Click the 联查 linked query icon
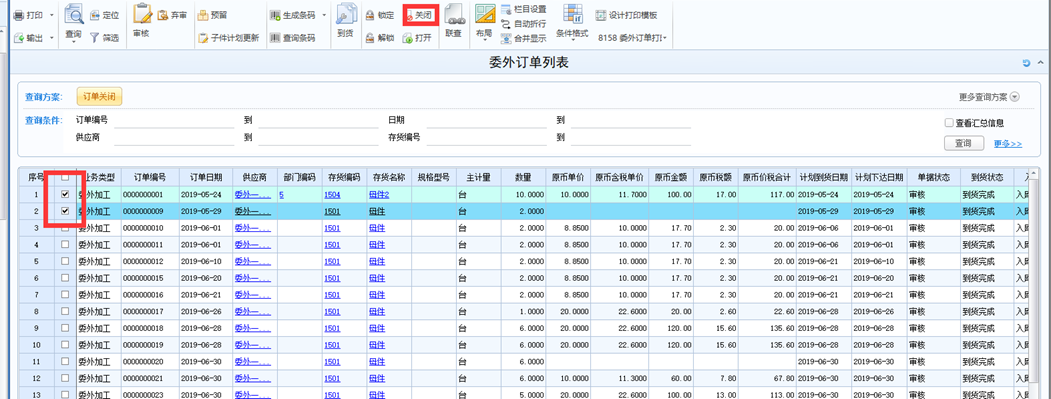This screenshot has width=1051, height=399. tap(454, 15)
